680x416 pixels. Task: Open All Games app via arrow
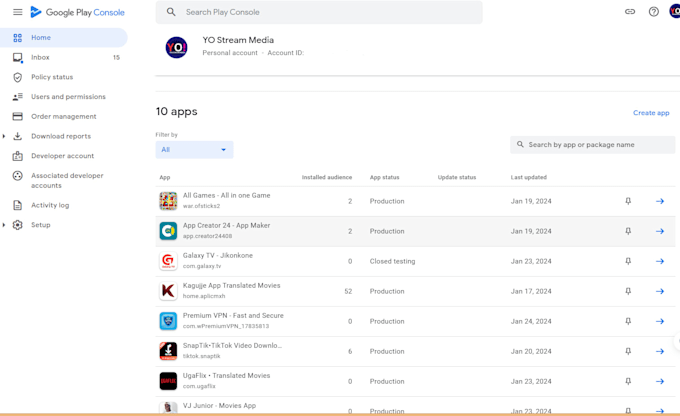[660, 201]
